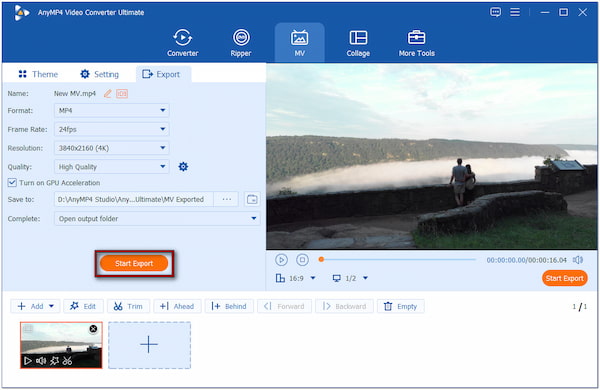Image resolution: width=600 pixels, height=390 pixels.
Task: Click the file name New MV.mp4
Action: point(75,93)
